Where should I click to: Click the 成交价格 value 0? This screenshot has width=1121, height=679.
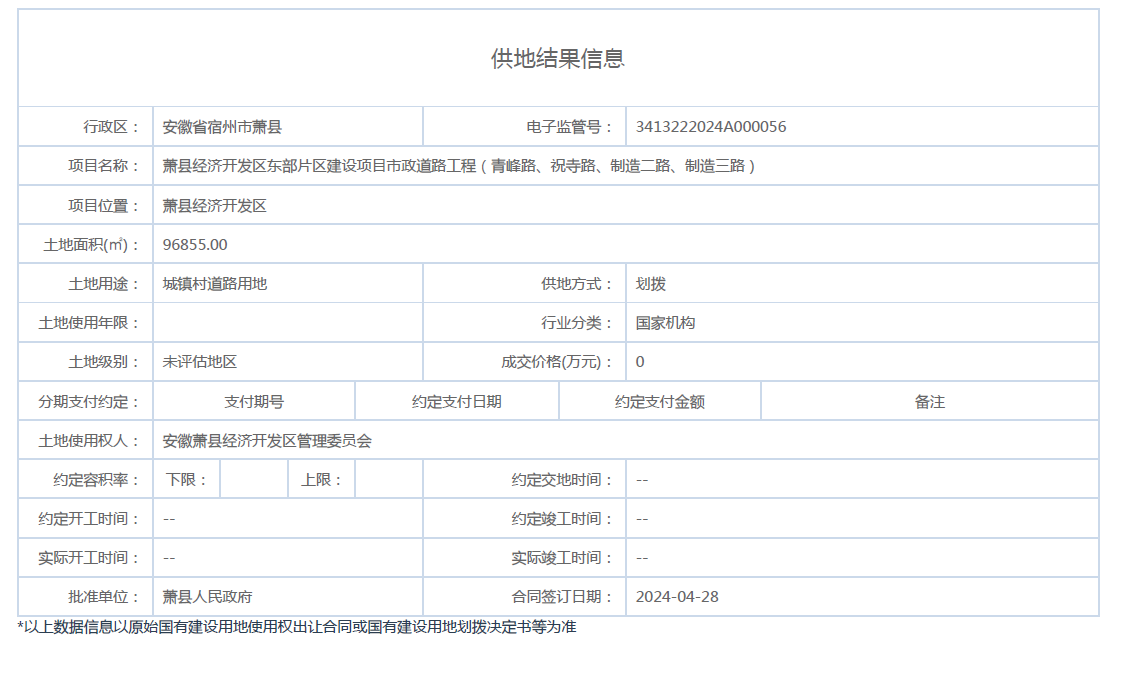[x=640, y=362]
